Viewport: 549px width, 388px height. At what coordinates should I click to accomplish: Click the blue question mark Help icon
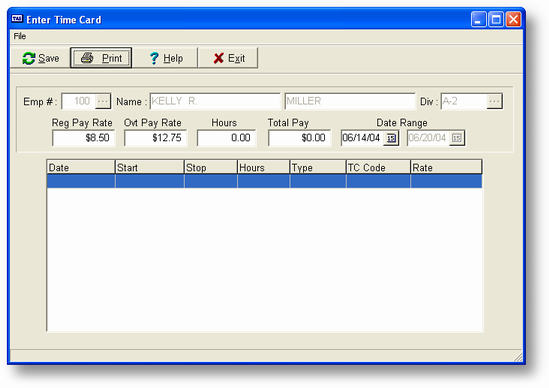pyautogui.click(x=154, y=58)
